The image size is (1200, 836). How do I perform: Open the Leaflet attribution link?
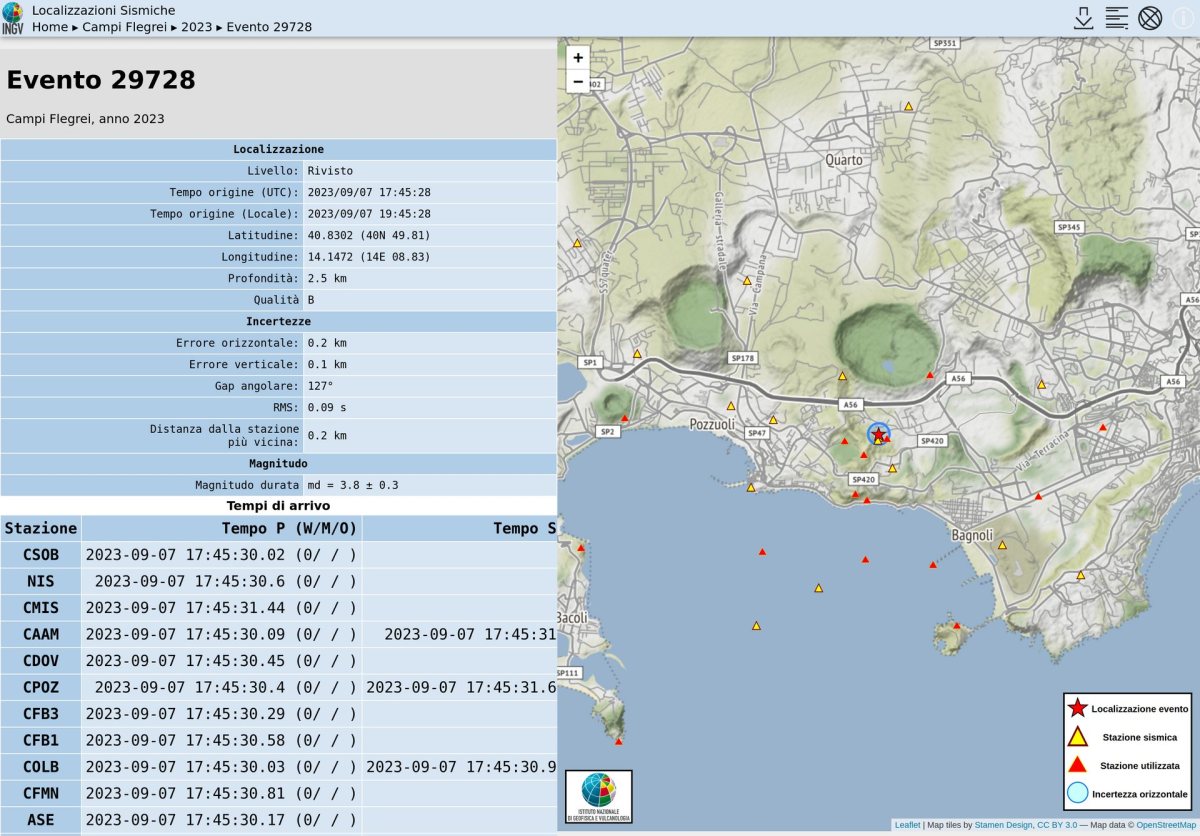tap(907, 825)
